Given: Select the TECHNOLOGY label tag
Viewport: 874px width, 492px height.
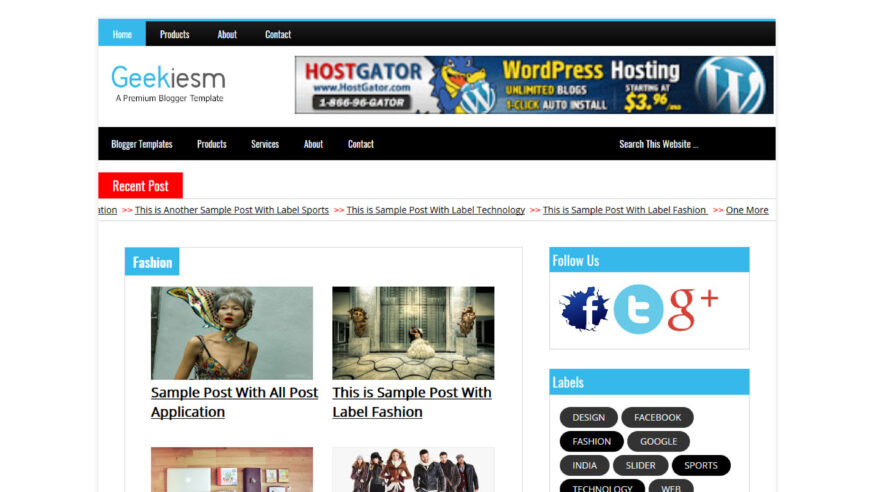Looking at the screenshot, I should tap(602, 486).
